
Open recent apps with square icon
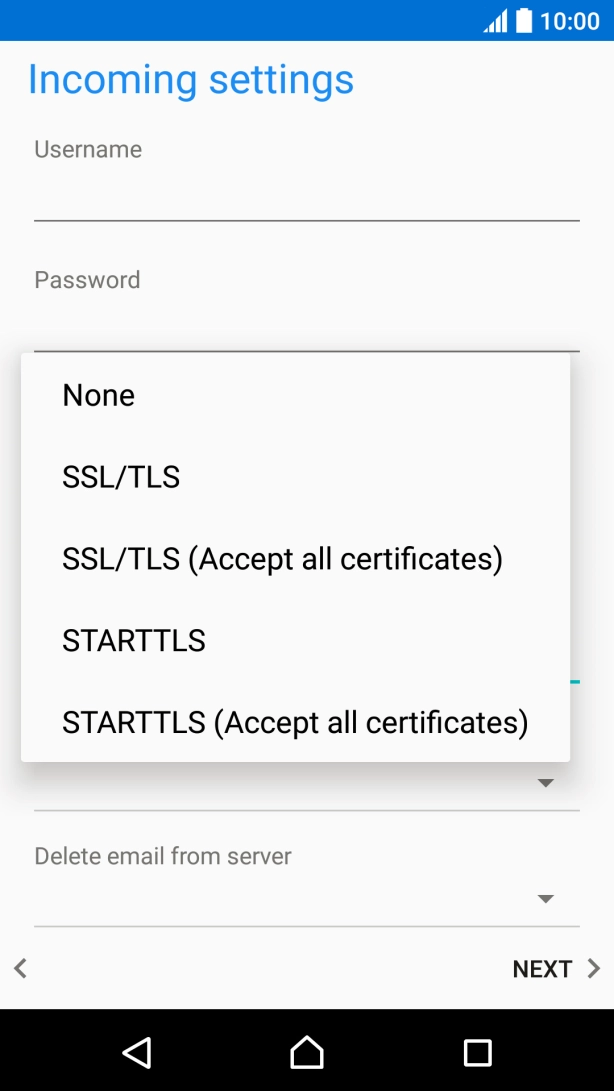point(478,1051)
